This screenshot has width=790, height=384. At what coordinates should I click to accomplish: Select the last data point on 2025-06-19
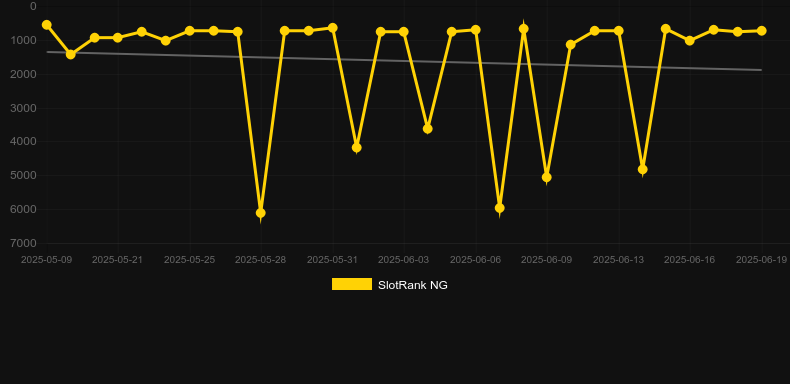click(x=762, y=31)
